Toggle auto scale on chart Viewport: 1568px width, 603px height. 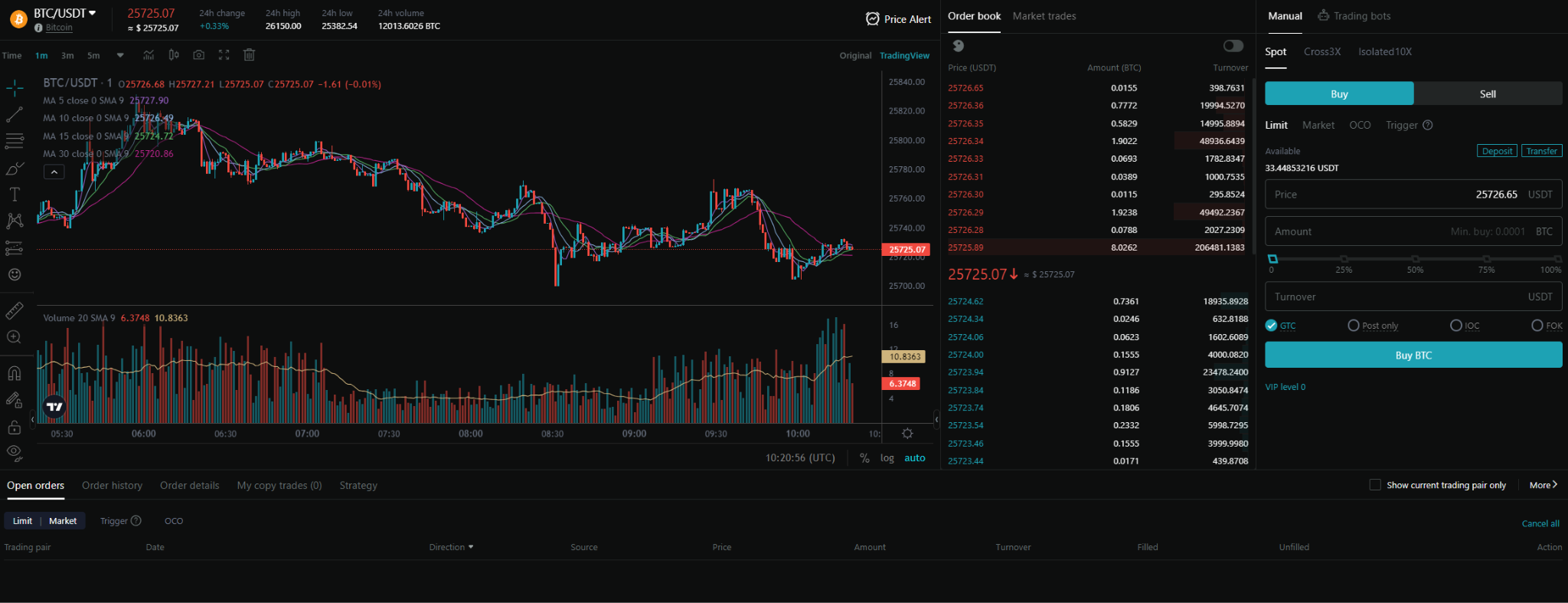(x=915, y=458)
